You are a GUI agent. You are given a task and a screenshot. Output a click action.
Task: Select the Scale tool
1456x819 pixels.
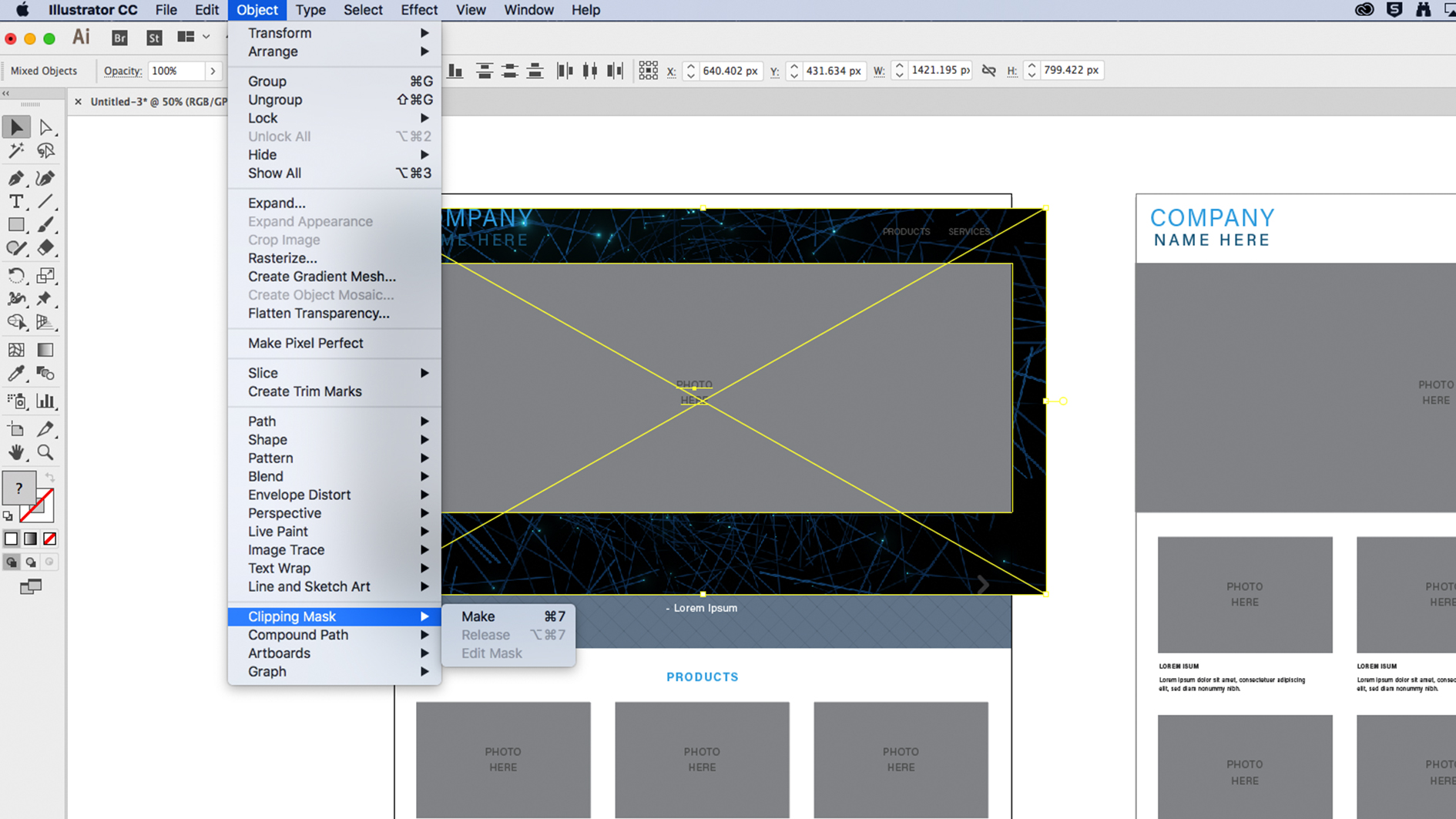[45, 275]
